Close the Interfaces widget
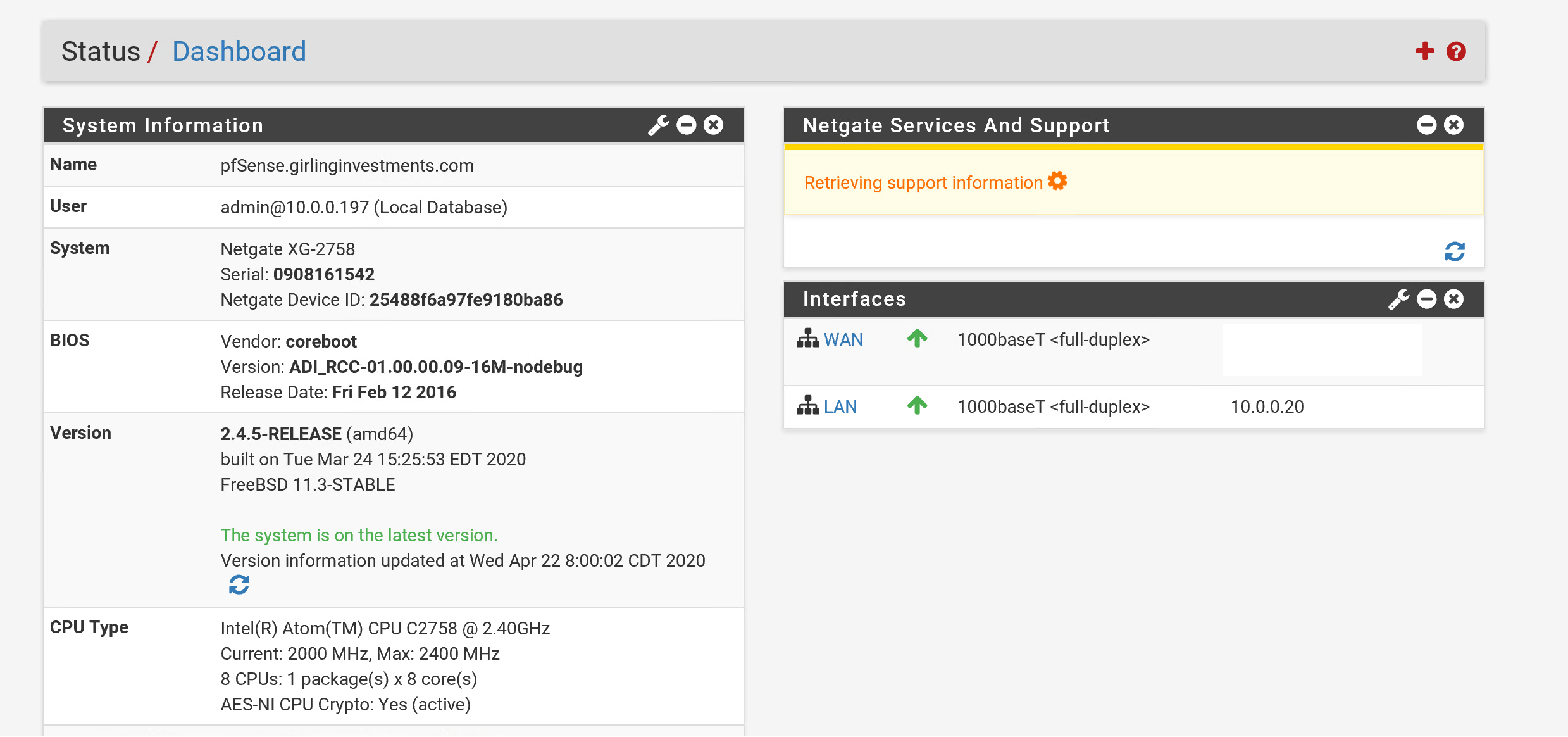The image size is (1568, 737). 1454,299
